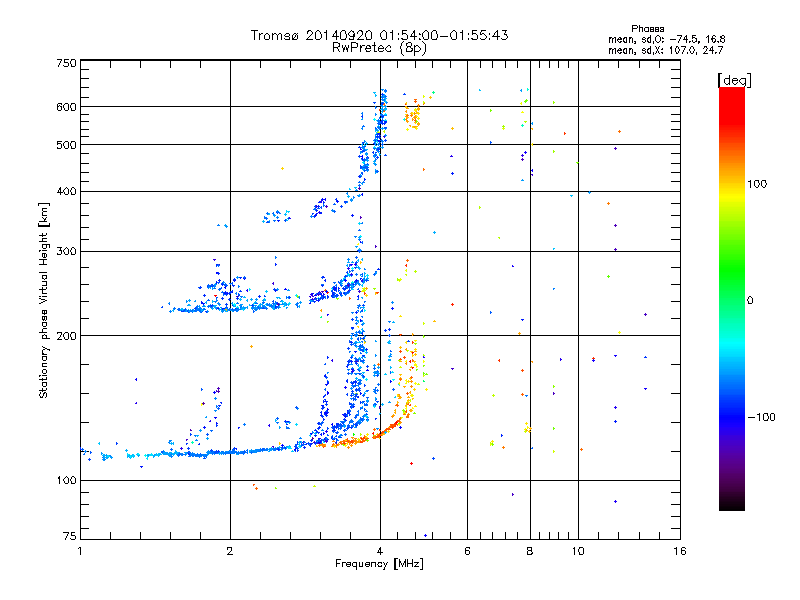
Task: Click the y-axis tick label '750'
Action: [66, 63]
